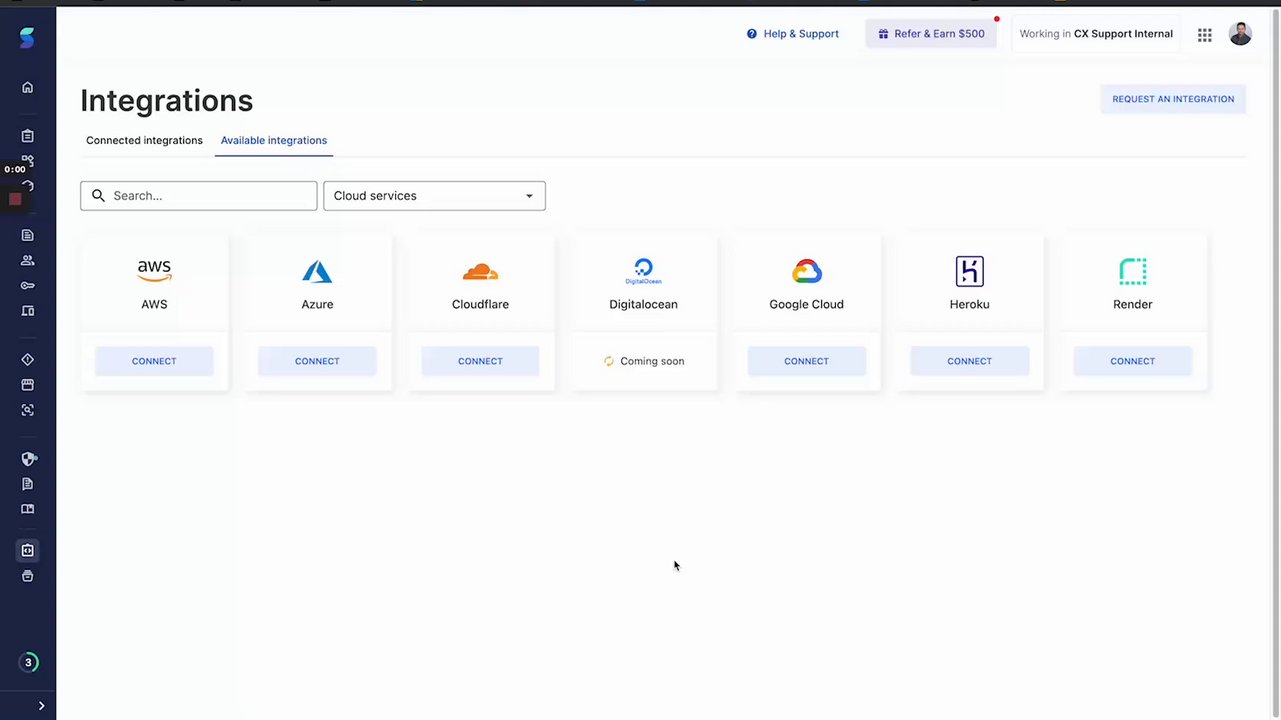Click the diamond alert icon in the sidebar
Screen dimensions: 1281x720
tap(28, 359)
